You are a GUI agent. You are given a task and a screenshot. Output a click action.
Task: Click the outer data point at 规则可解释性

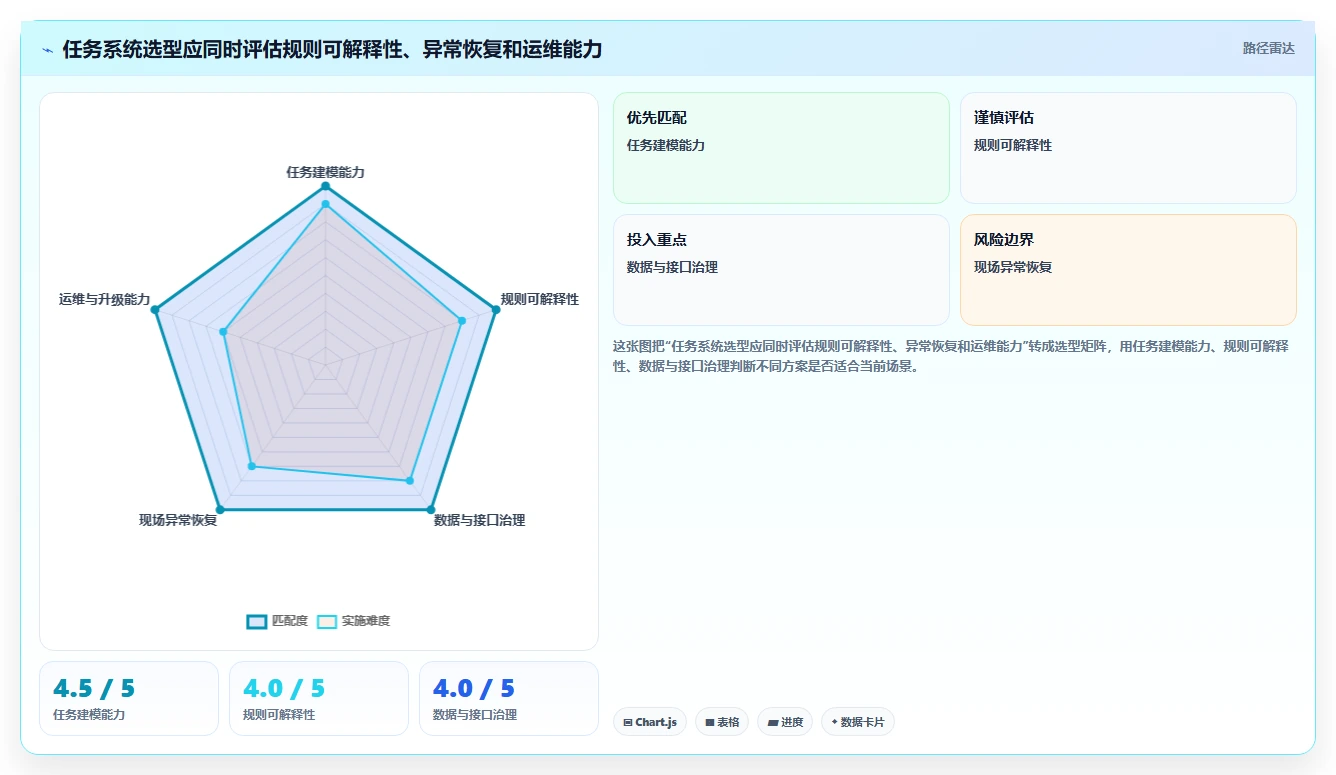click(x=496, y=310)
